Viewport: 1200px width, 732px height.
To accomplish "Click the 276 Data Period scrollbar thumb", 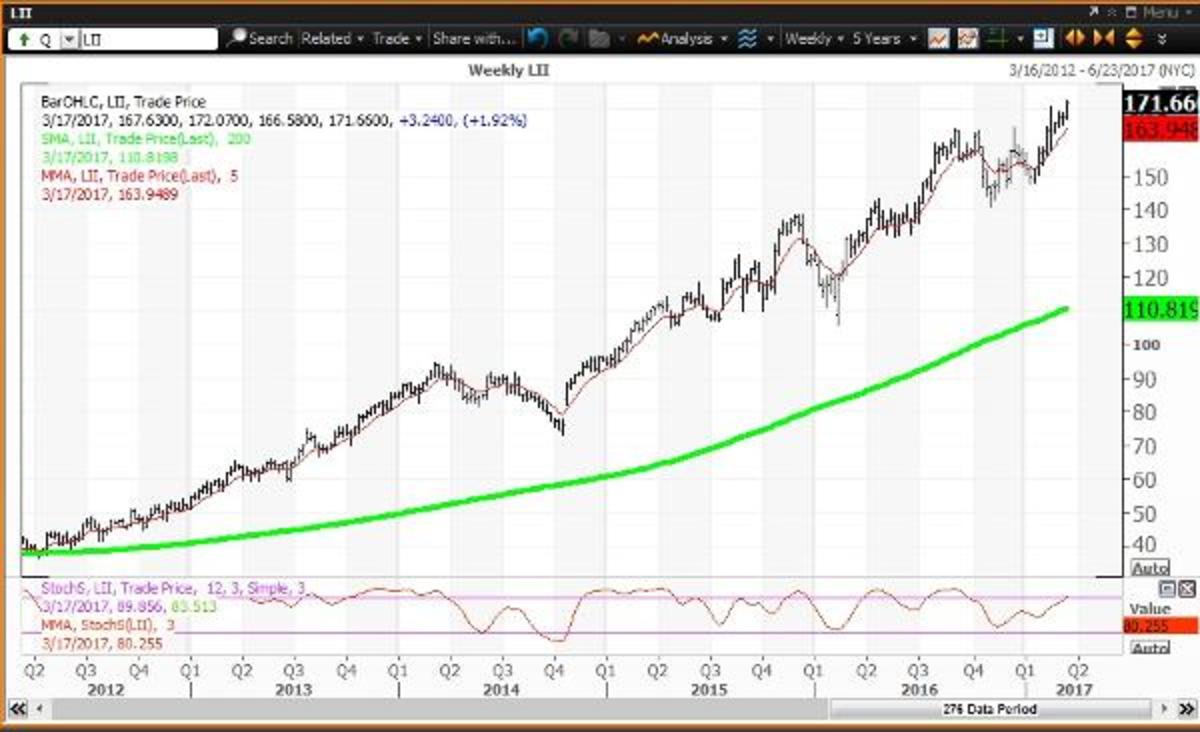I will click(990, 709).
